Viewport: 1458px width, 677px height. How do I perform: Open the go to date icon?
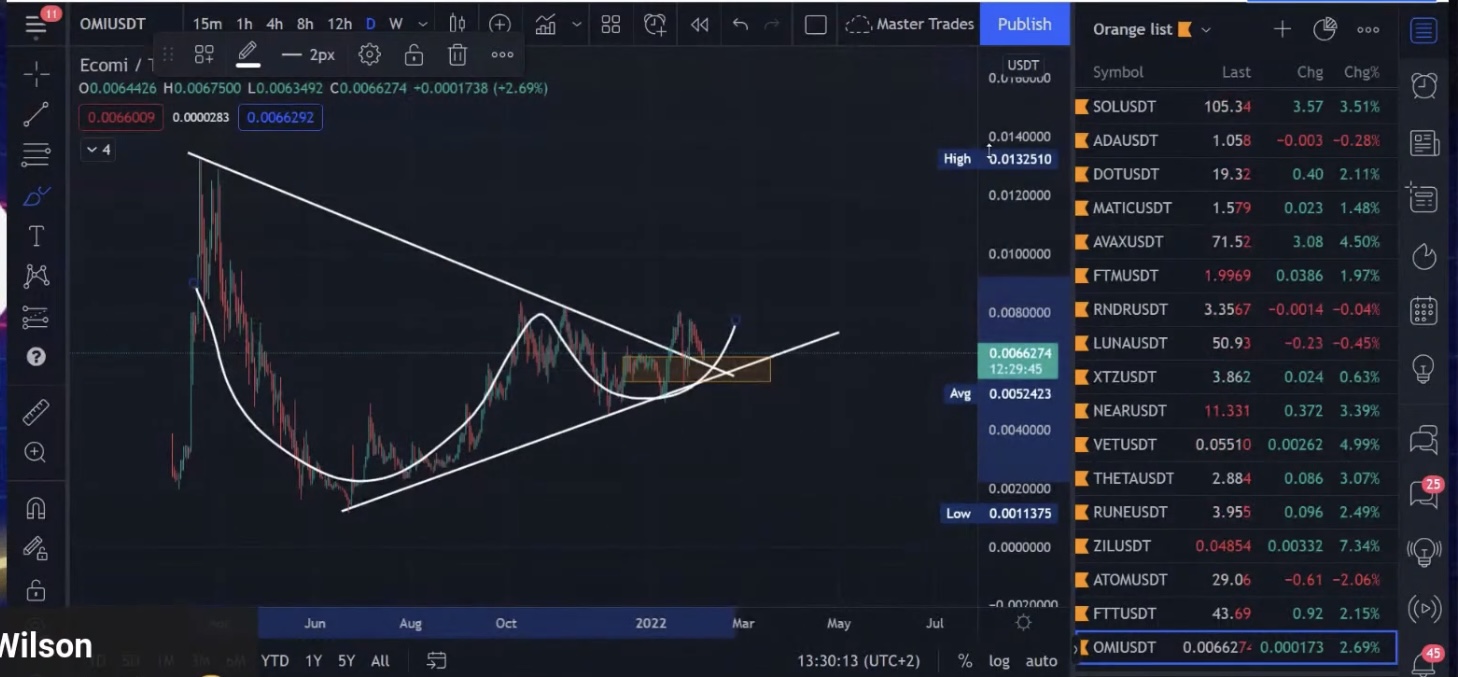tap(436, 661)
